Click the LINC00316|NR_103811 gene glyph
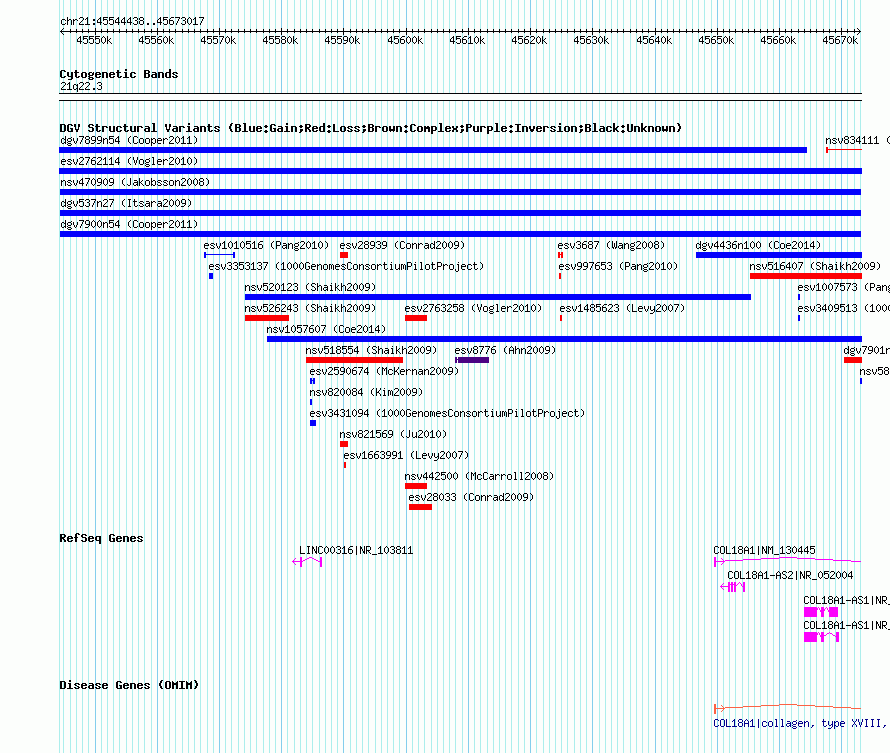The width and height of the screenshot is (890, 753). coord(307,562)
